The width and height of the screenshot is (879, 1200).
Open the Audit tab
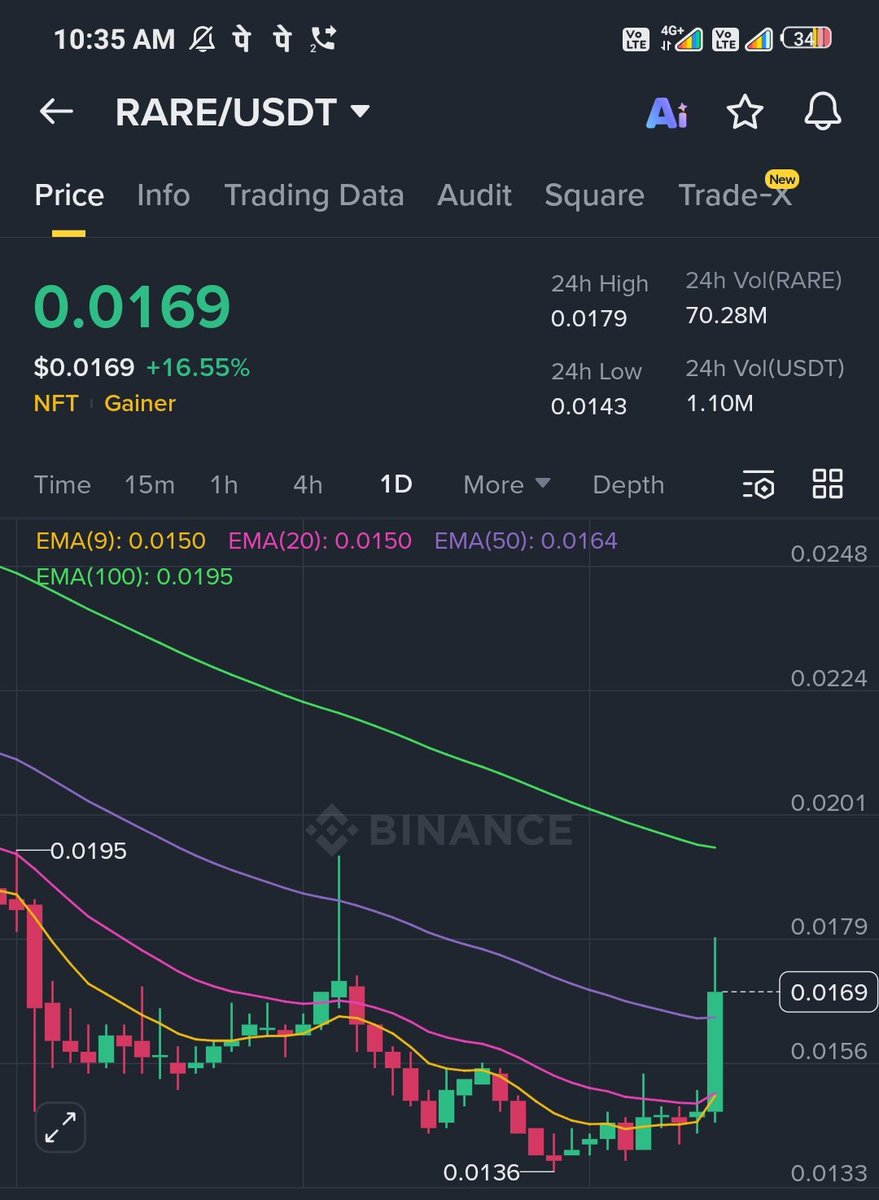474,195
